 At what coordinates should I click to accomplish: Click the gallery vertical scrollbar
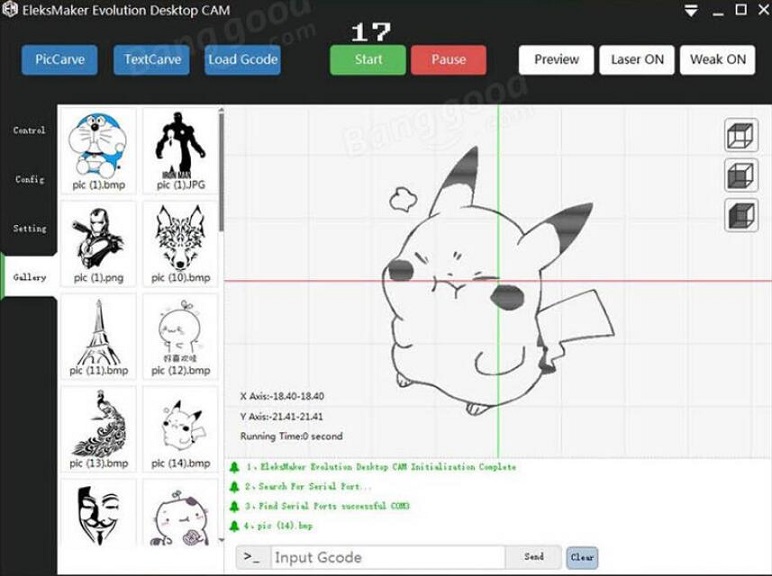click(222, 171)
